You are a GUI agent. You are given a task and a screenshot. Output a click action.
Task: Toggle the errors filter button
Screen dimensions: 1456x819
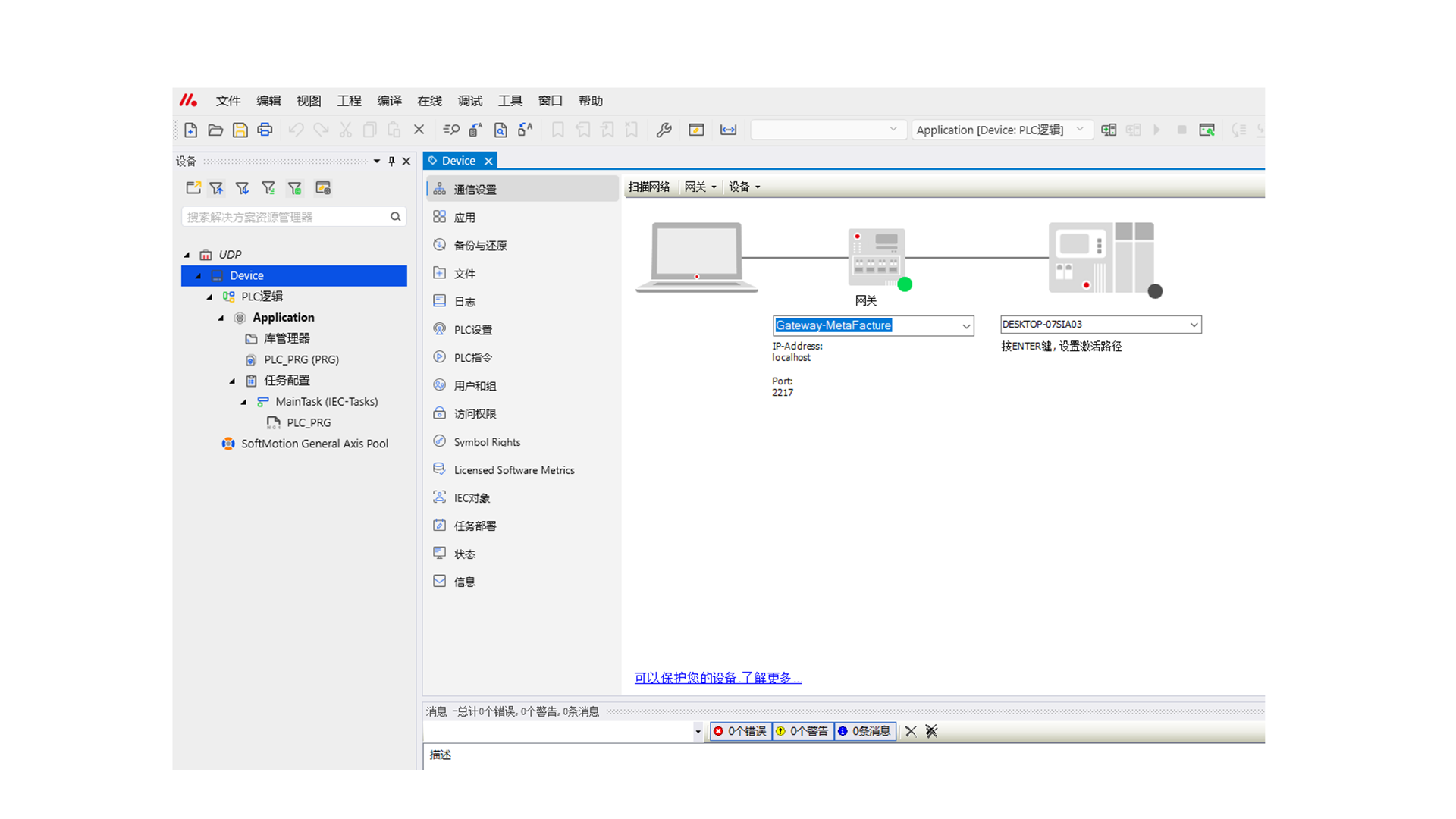(740, 731)
